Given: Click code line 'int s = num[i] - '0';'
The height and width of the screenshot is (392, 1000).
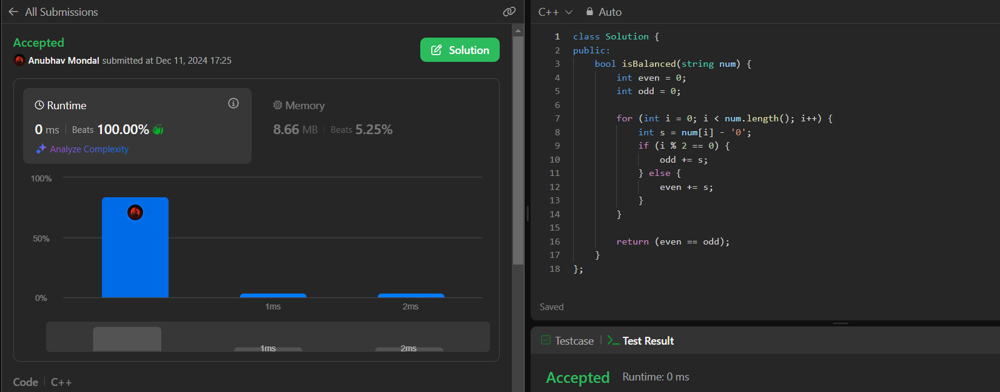Looking at the screenshot, I should [695, 132].
